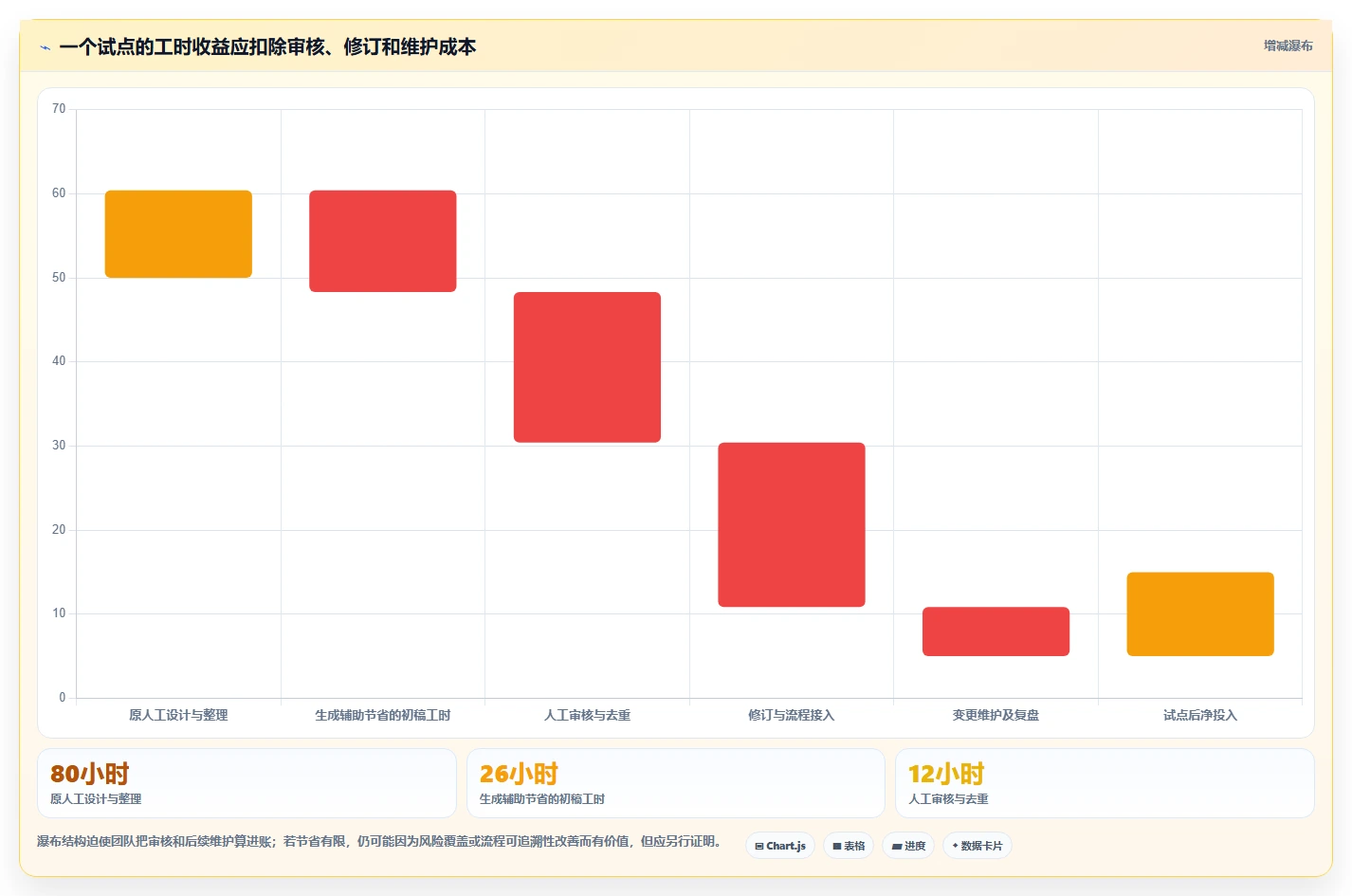1352x896 pixels.
Task: Click y-axis tick value 0
Action: (63, 698)
